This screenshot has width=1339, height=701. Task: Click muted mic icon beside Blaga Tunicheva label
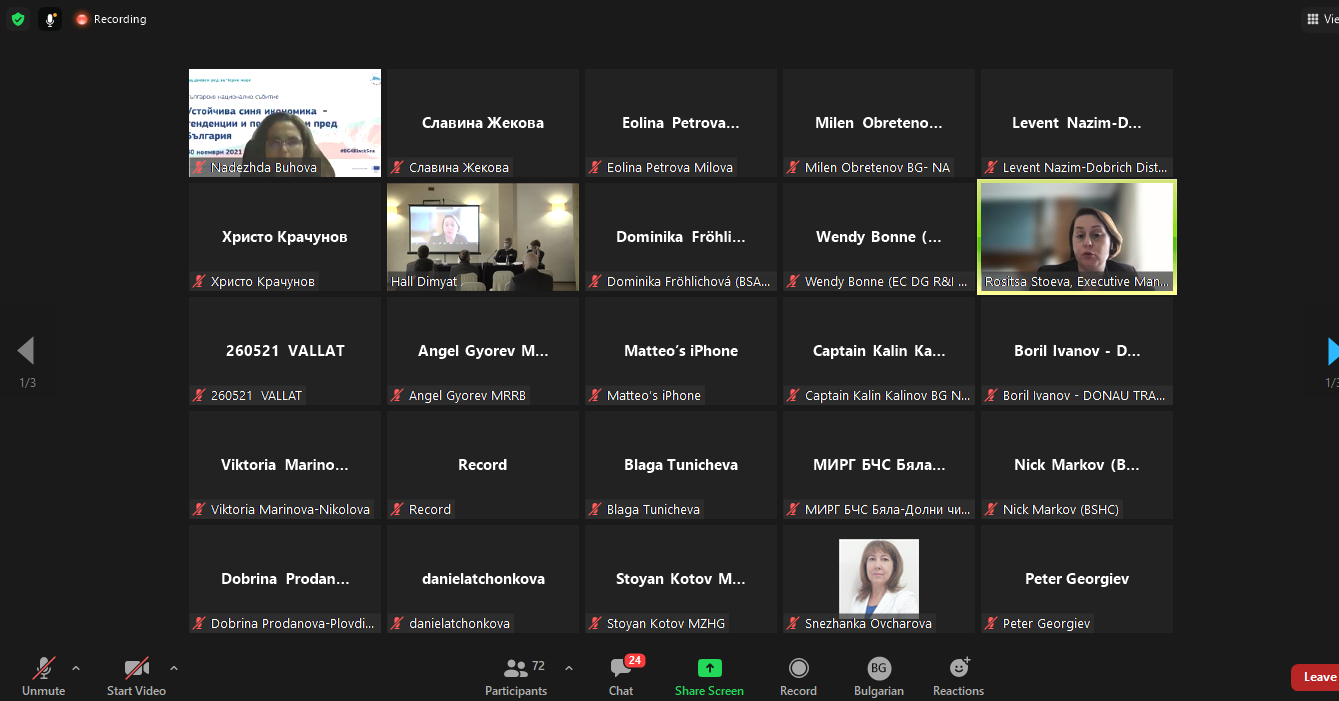click(x=595, y=509)
